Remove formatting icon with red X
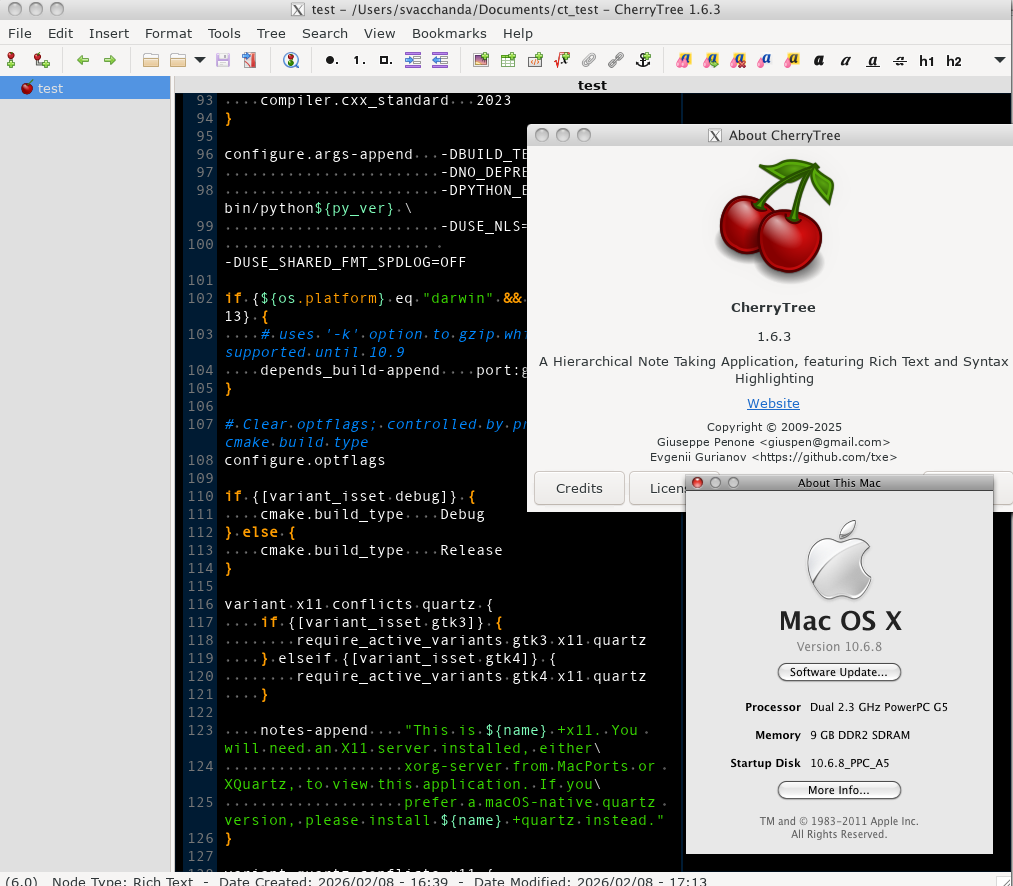1013x886 pixels. (x=738, y=60)
